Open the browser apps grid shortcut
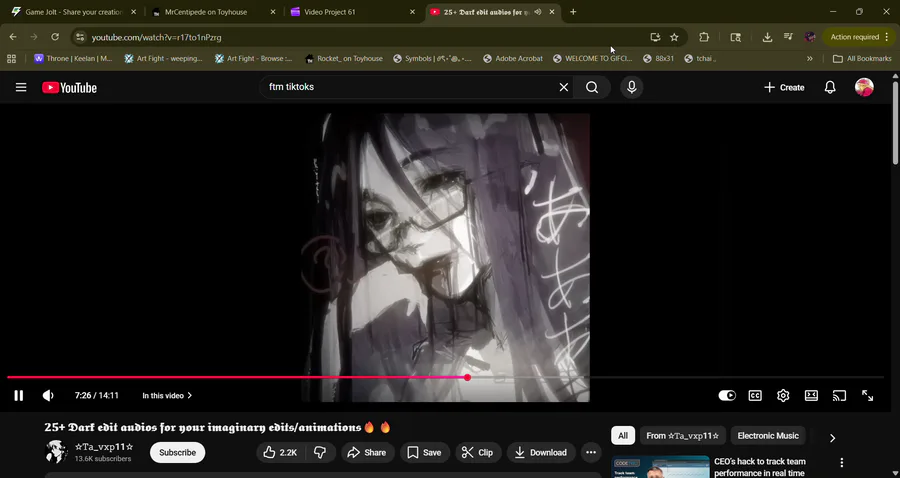 (x=11, y=59)
